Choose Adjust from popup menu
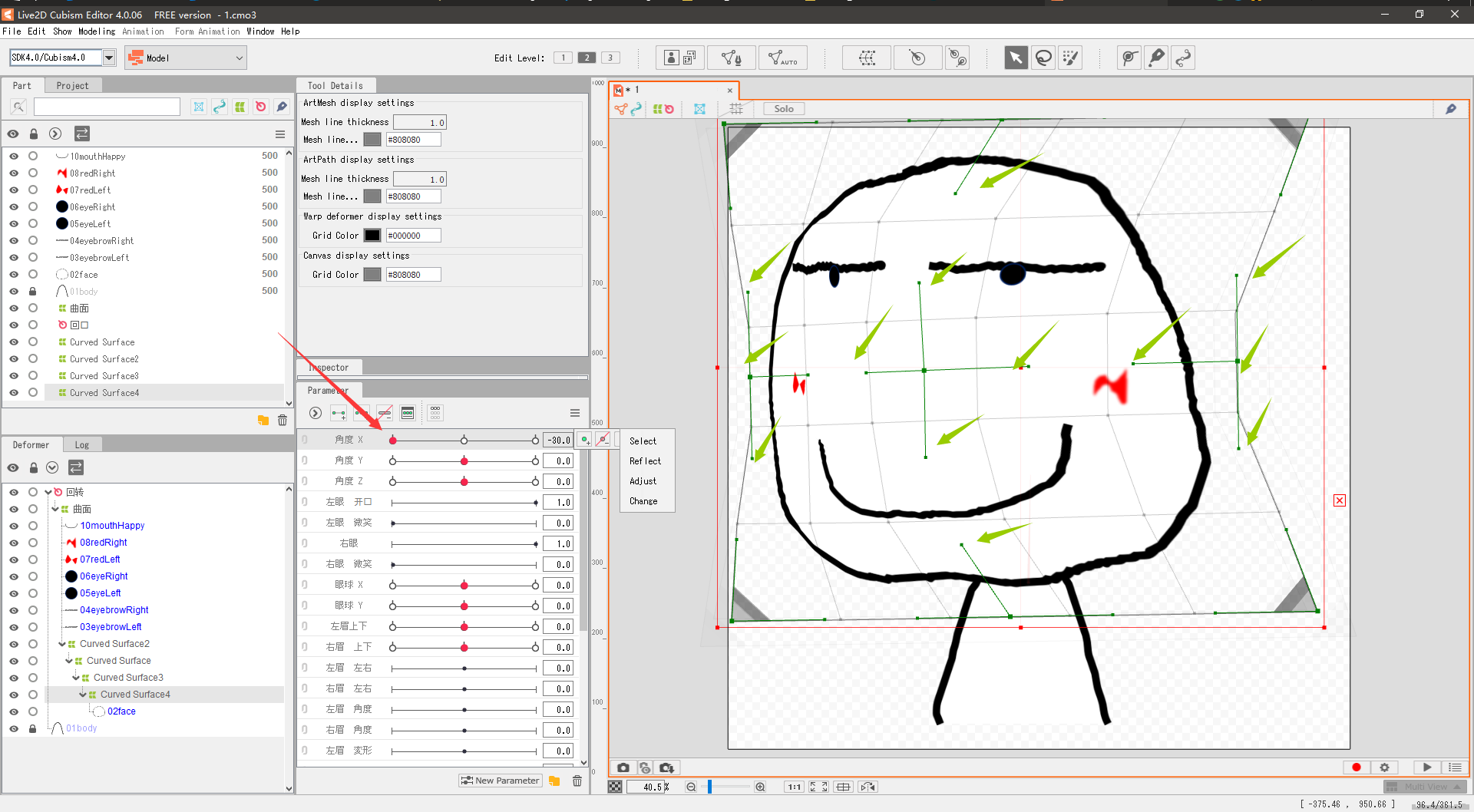Screen dimensions: 1474x812 (x=647, y=481)
